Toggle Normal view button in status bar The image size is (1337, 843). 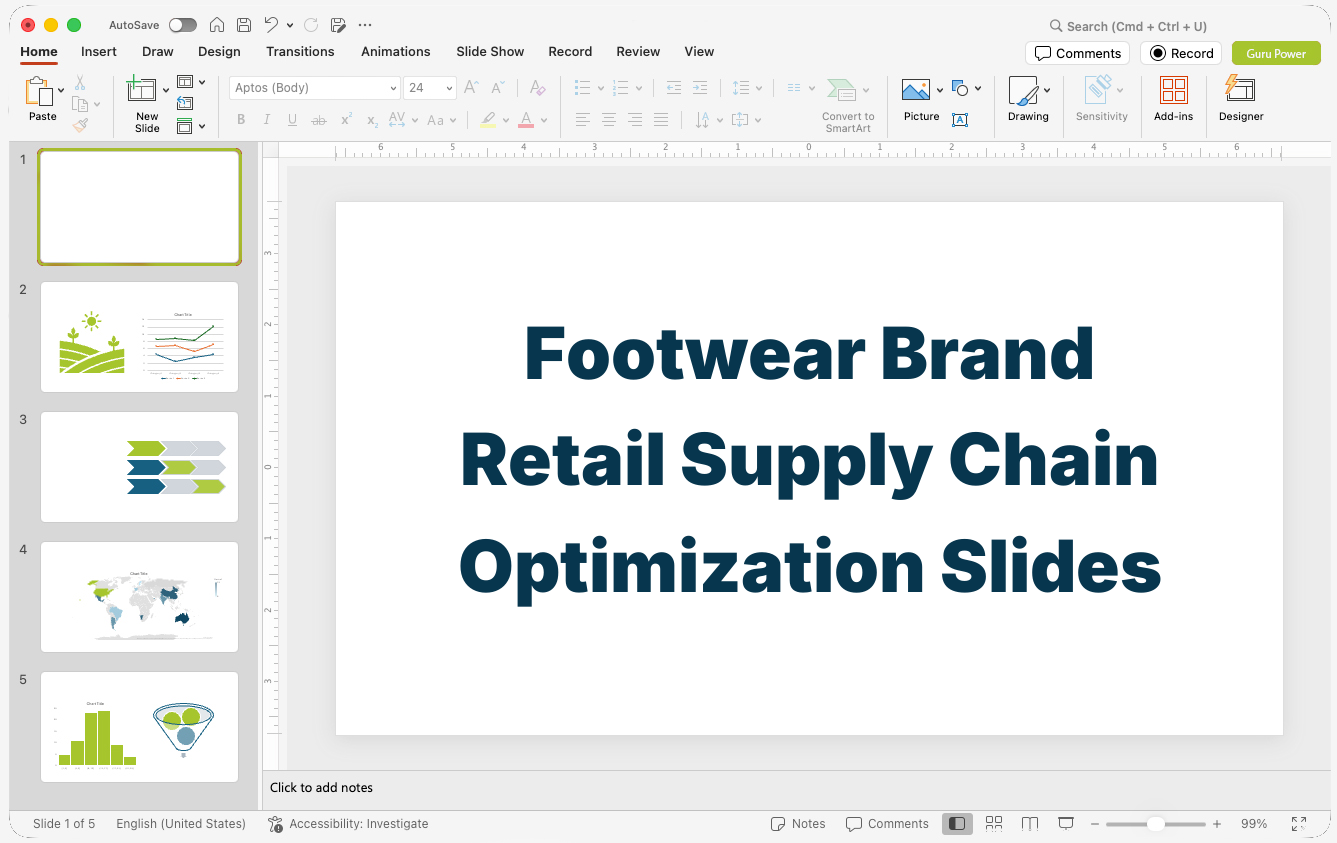[x=957, y=824]
